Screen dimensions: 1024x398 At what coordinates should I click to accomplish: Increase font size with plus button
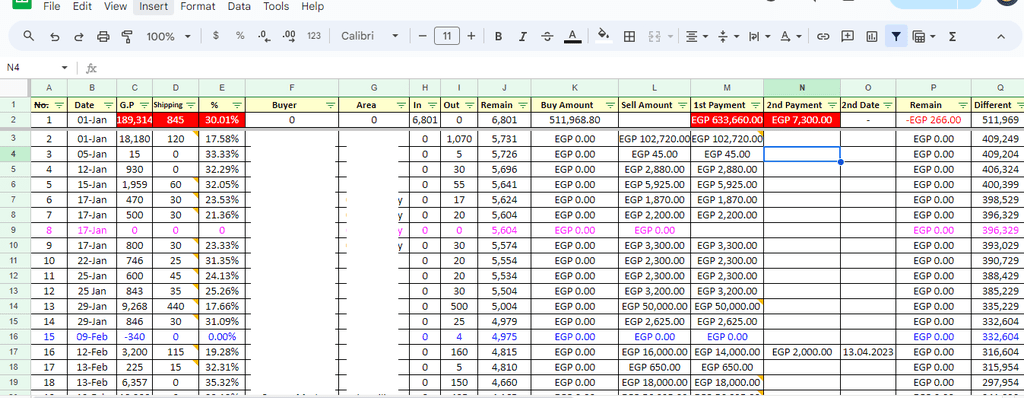tap(471, 36)
